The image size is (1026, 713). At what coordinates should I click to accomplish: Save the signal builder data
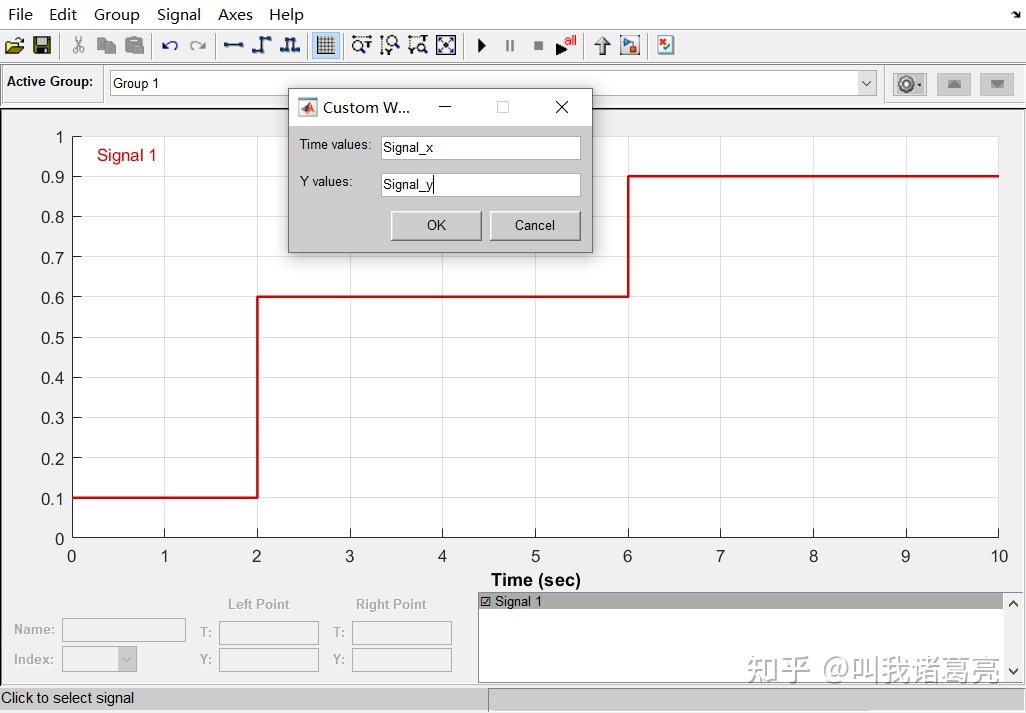(40, 45)
